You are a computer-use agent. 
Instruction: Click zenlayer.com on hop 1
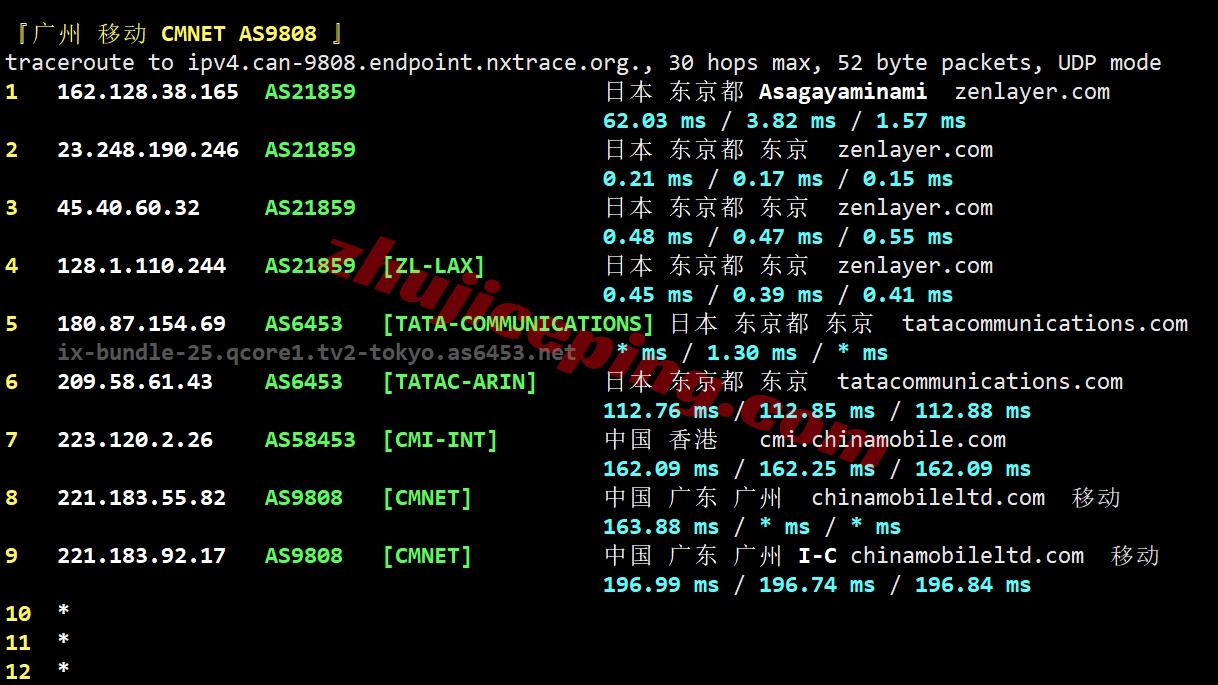click(1032, 92)
